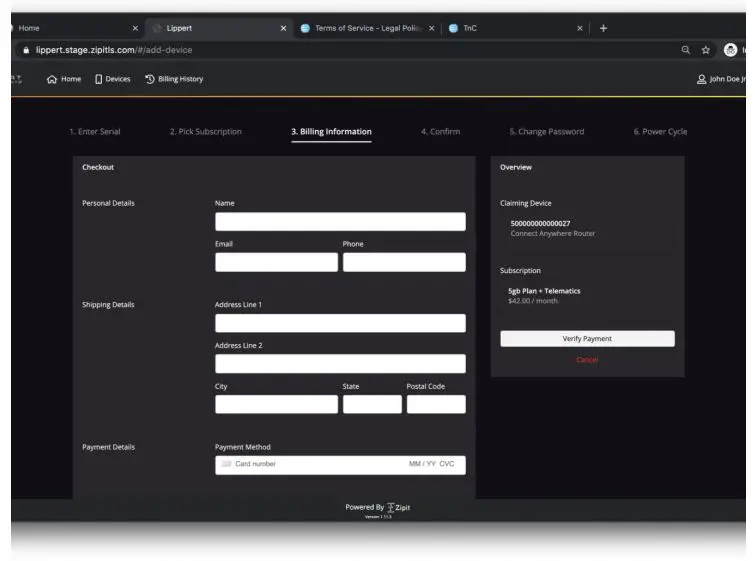Click the red Cancel link

587,360
